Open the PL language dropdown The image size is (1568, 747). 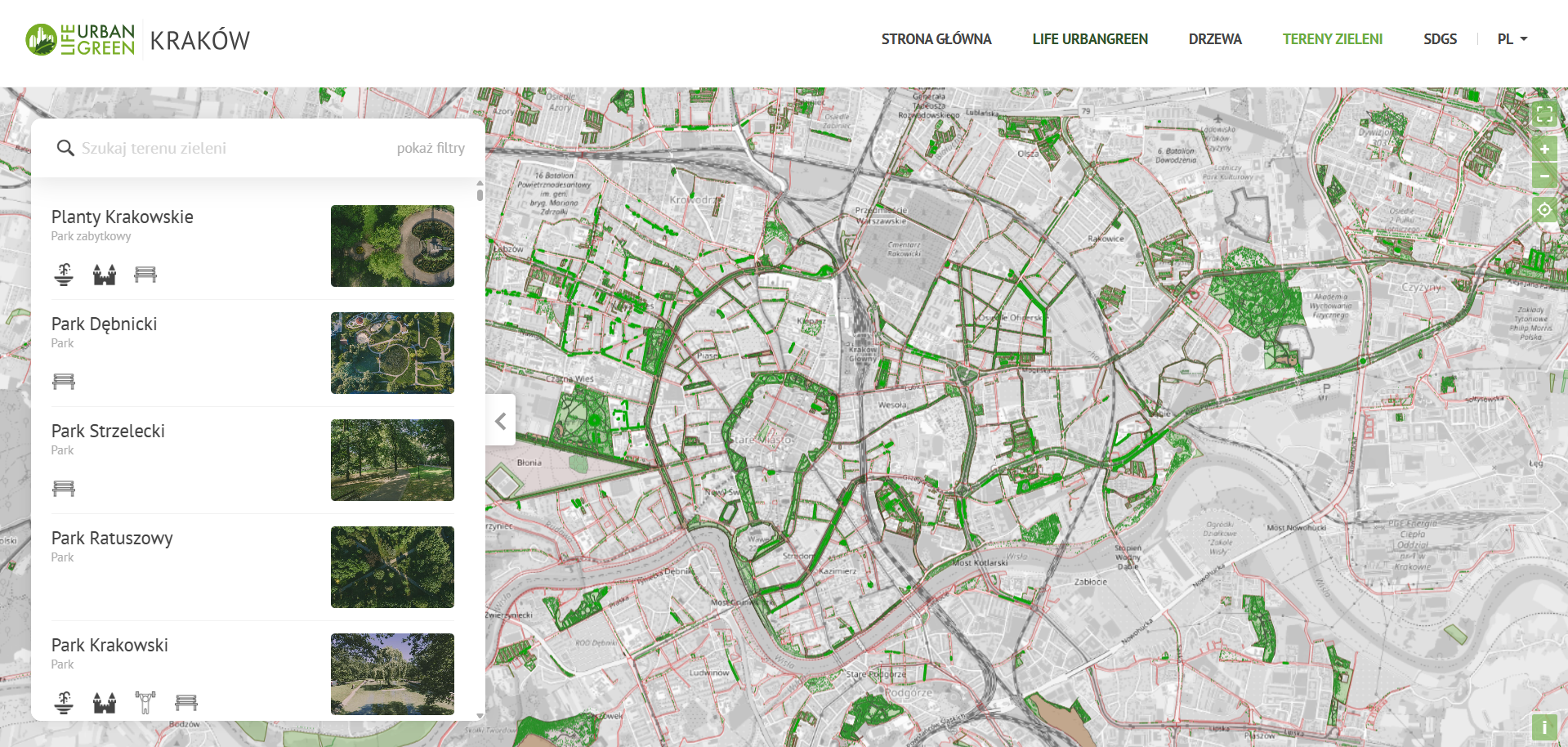click(x=1512, y=39)
